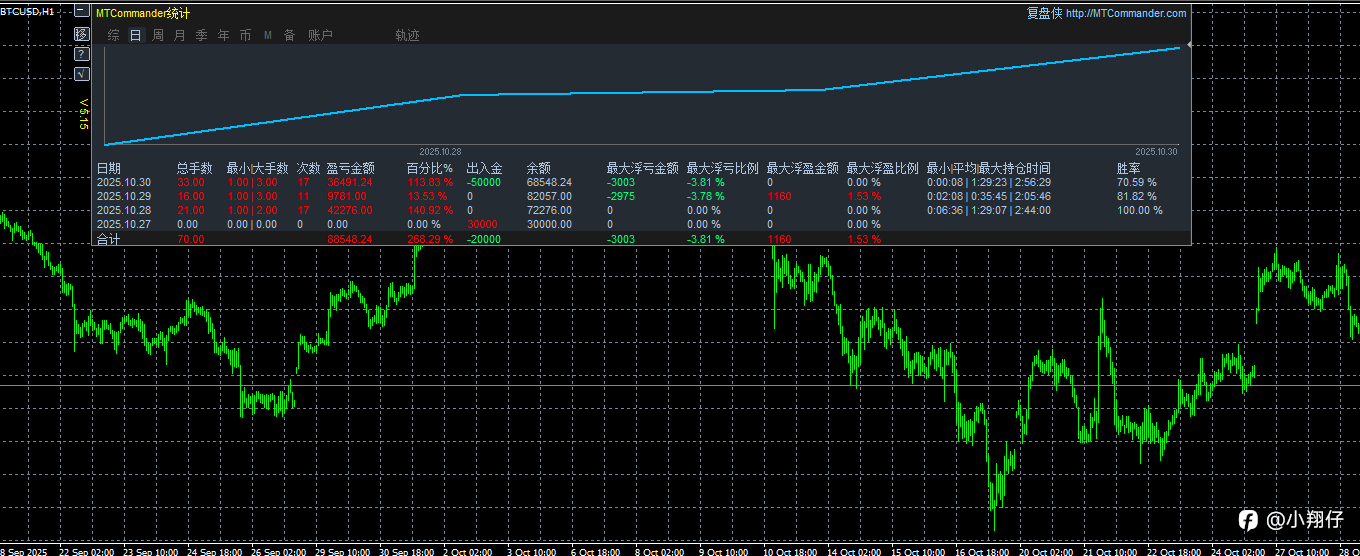Sort by the 盈亏金额 column header
Viewport: 1360px width, 556px height.
tap(350, 168)
